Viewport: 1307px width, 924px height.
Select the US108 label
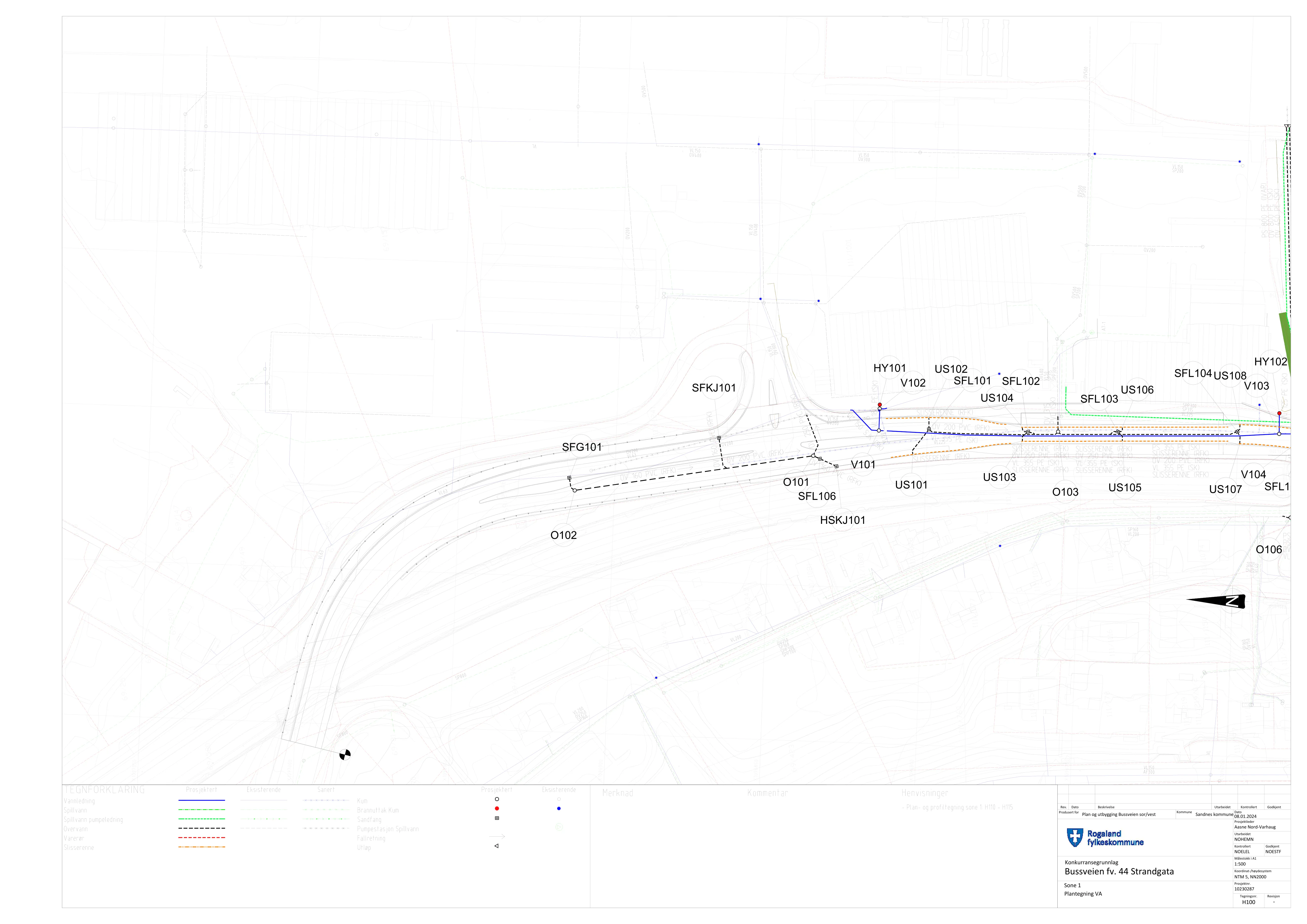[1230, 376]
